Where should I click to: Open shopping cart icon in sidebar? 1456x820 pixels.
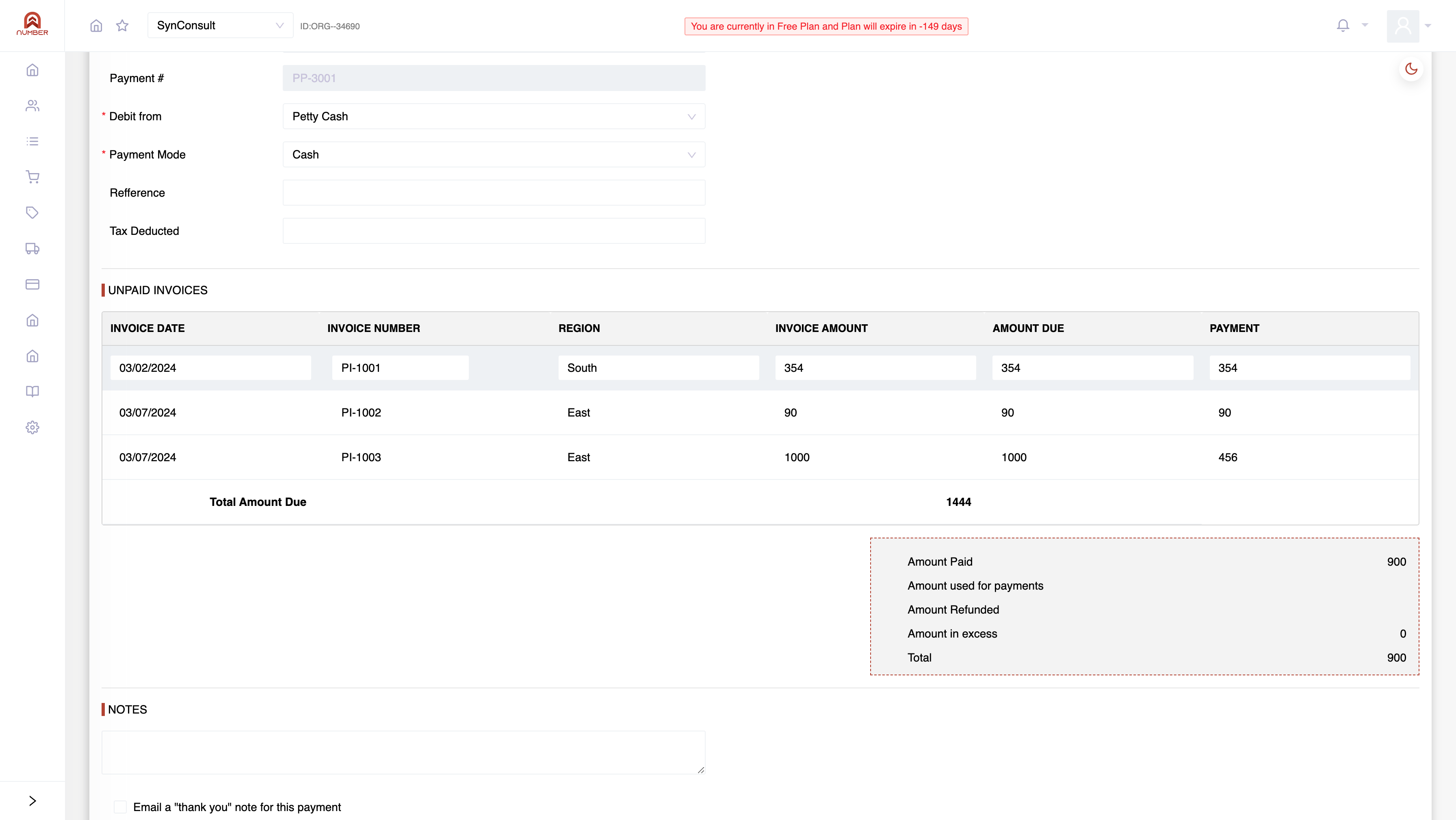coord(32,177)
